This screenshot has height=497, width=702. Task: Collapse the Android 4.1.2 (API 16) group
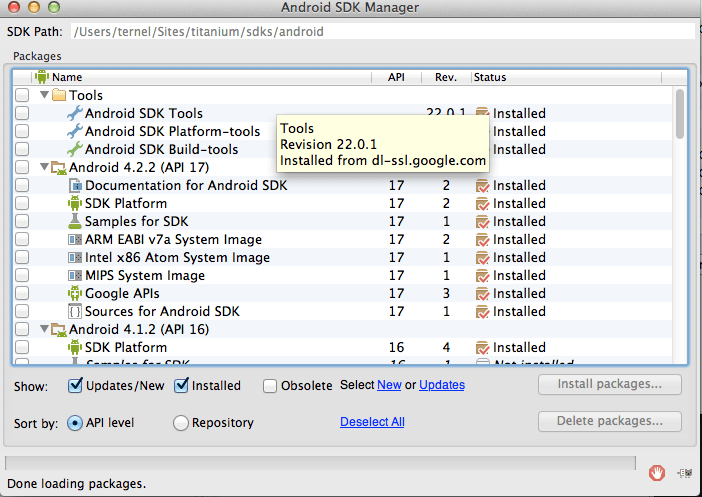coord(44,330)
